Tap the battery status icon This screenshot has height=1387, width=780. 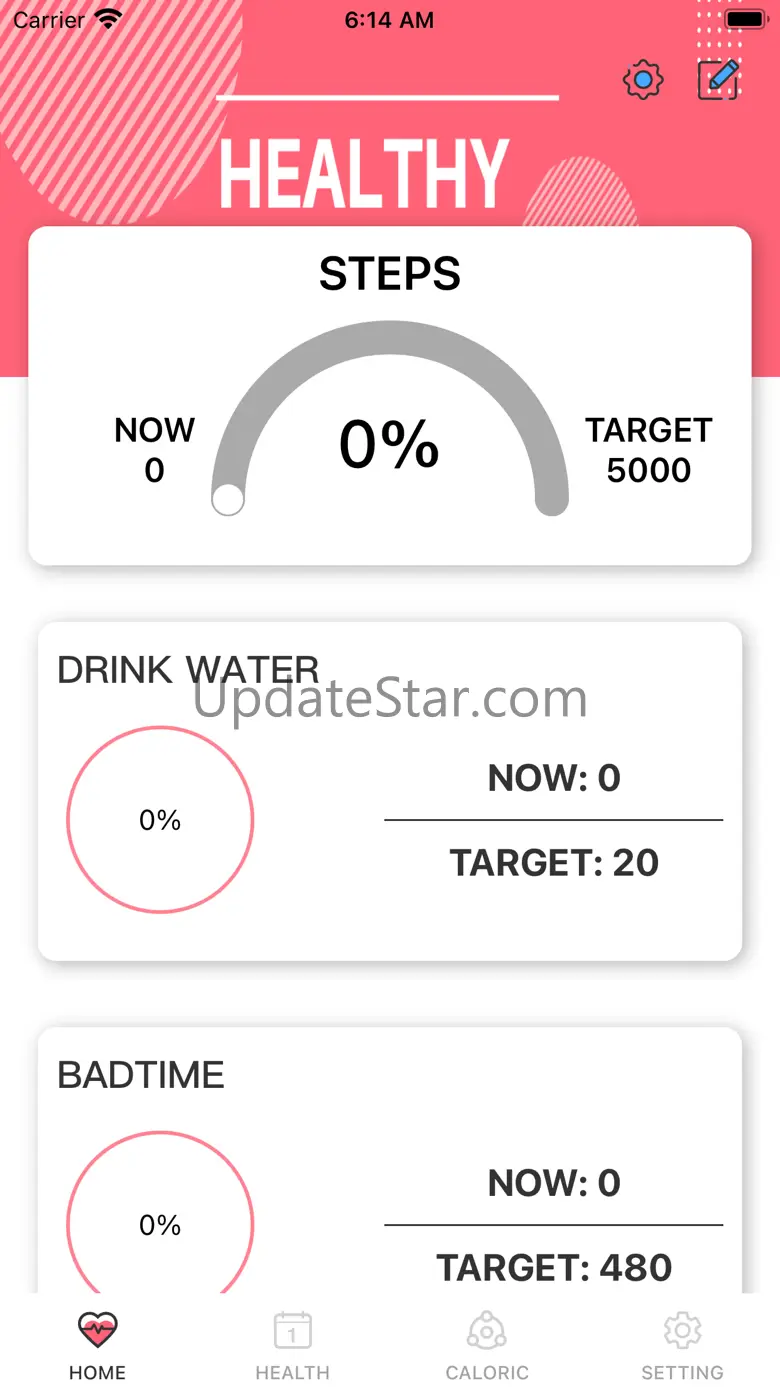coord(744,19)
